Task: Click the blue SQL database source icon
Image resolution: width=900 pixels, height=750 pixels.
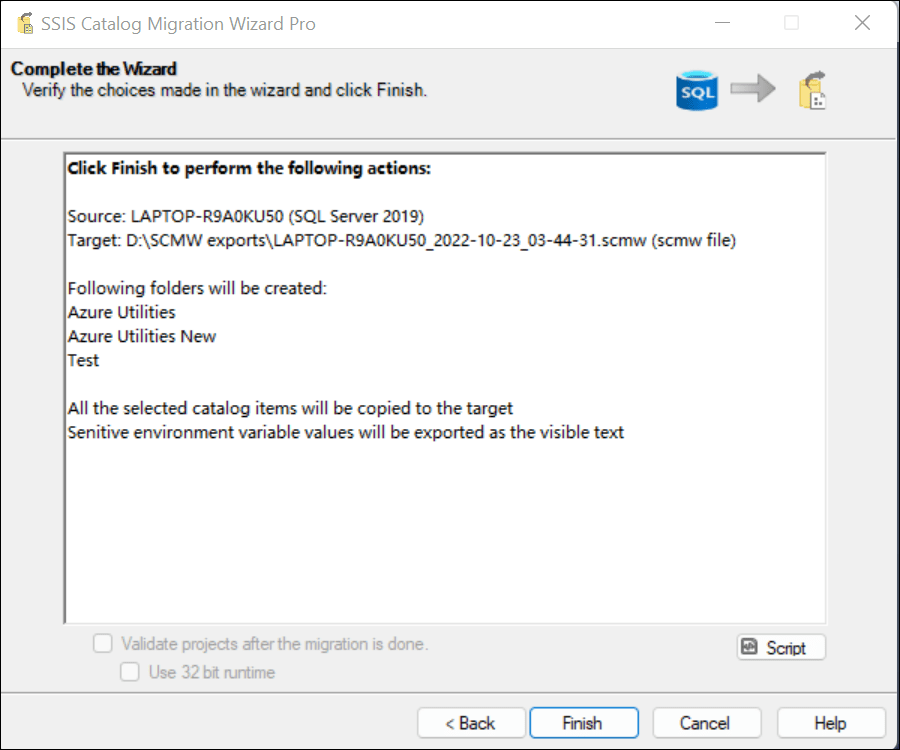Action: [x=697, y=91]
